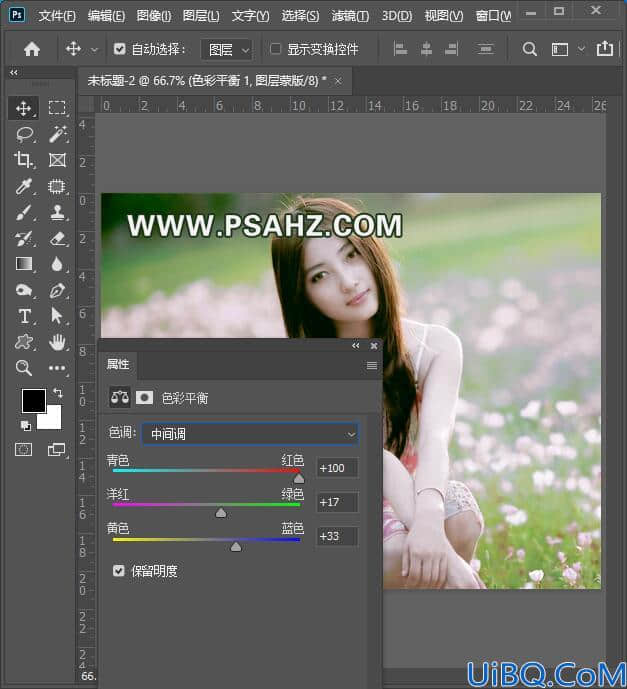This screenshot has height=689, width=627.
Task: Select the Horizontal Type tool
Action: tap(25, 316)
